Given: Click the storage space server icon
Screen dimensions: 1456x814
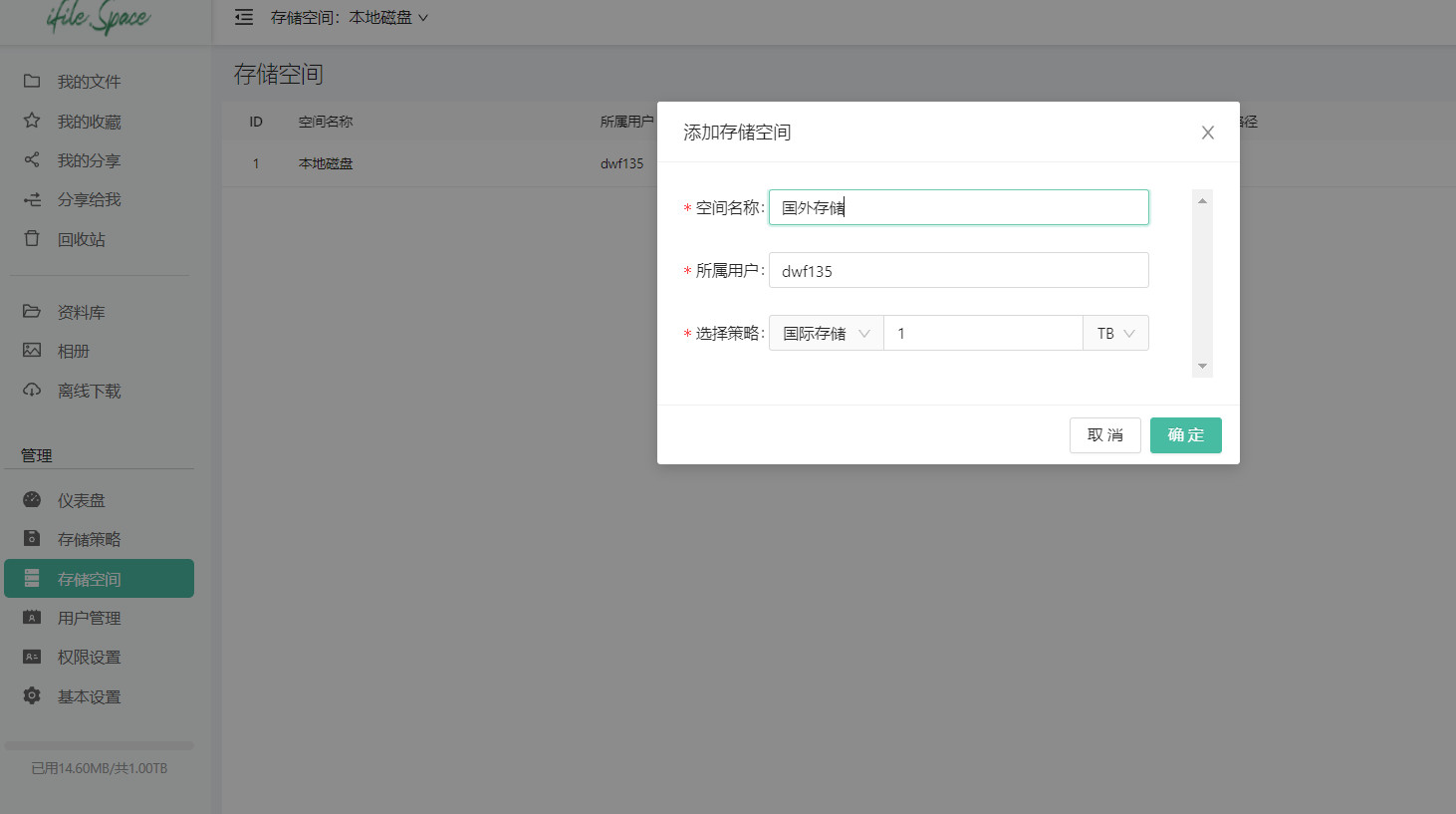Looking at the screenshot, I should tap(32, 579).
